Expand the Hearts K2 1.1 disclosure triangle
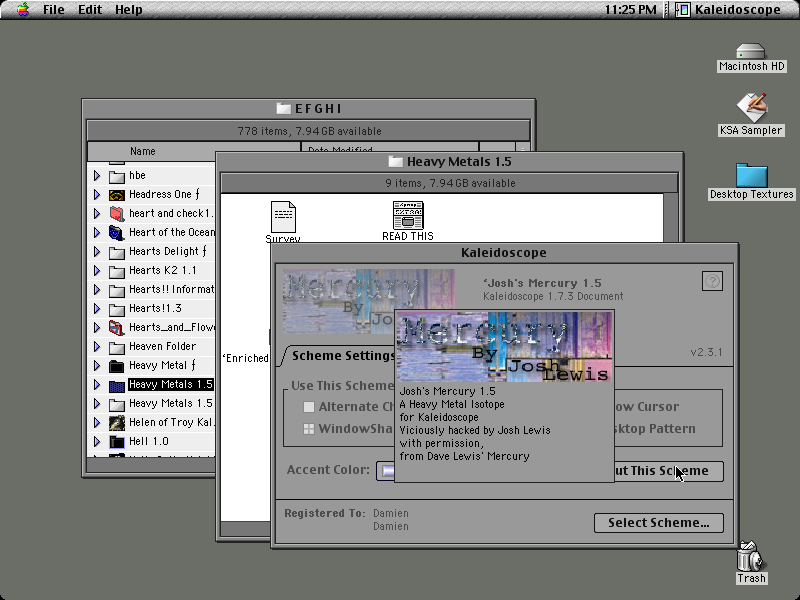The width and height of the screenshot is (800, 600). [97, 270]
